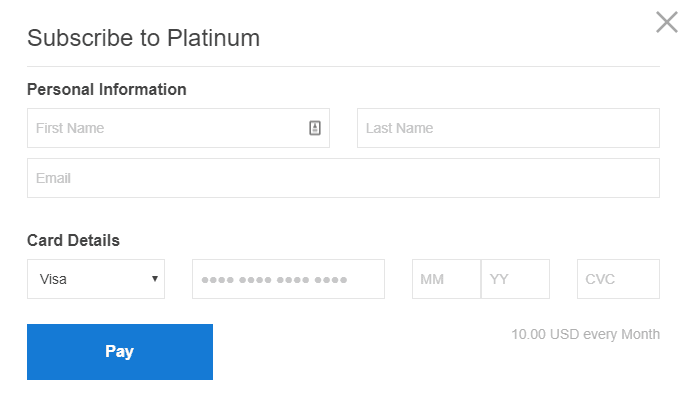Close the Subscribe to Platinum dialog
The image size is (689, 396).
pyautogui.click(x=667, y=22)
